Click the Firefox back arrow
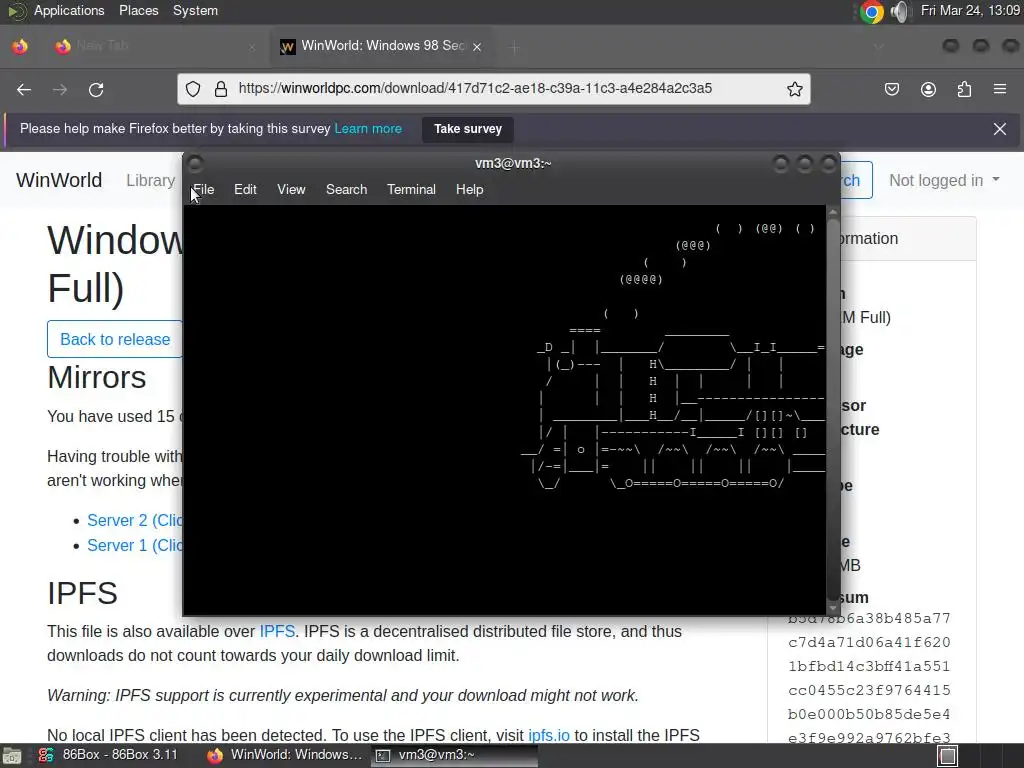 [24, 89]
